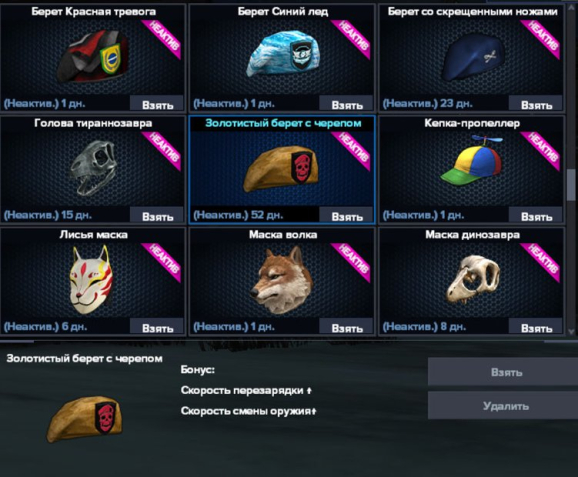578x477 pixels.
Task: Take the Кепка-пропеллер with Взять button
Action: point(536,216)
